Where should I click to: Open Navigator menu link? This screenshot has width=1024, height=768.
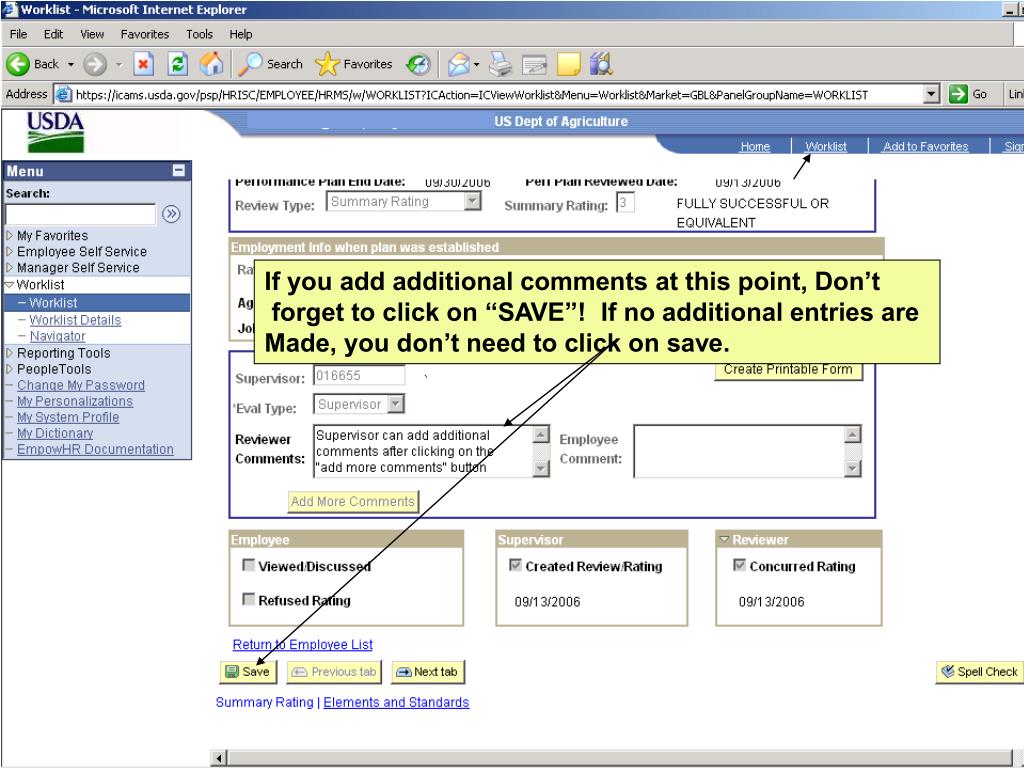(x=57, y=336)
